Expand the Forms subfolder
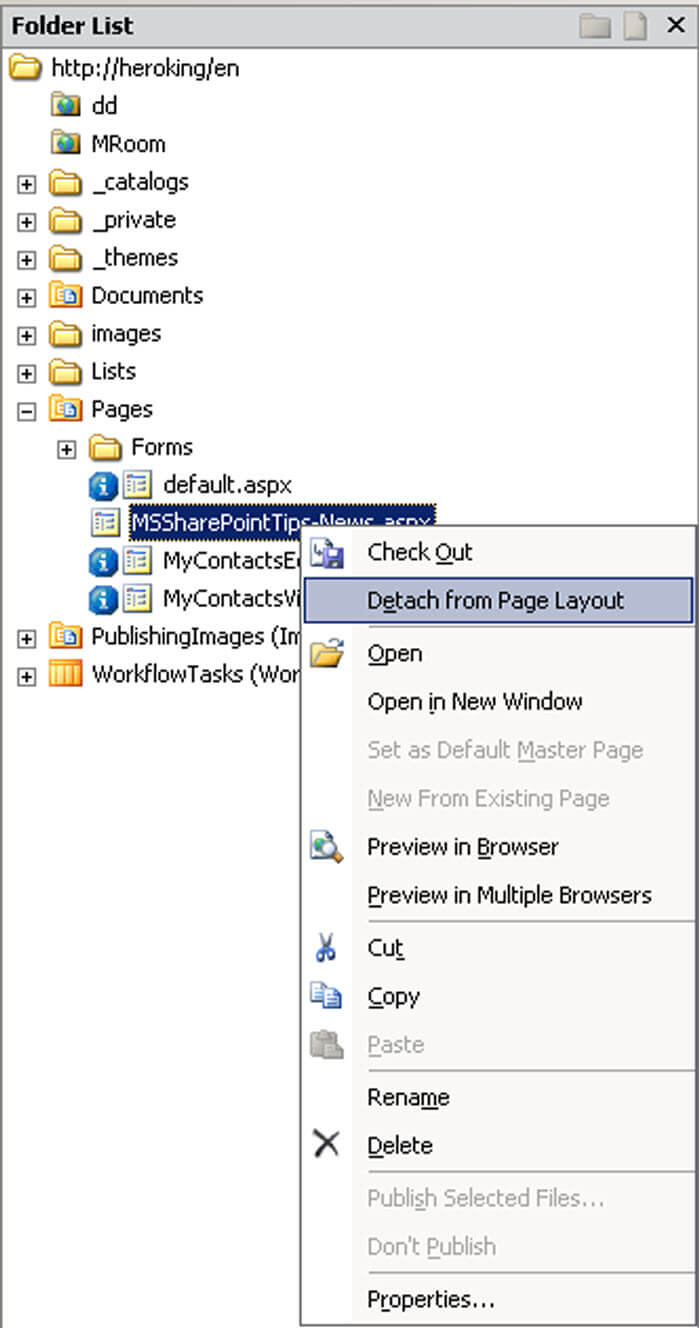Viewport: 699px width, 1328px height. (66, 449)
